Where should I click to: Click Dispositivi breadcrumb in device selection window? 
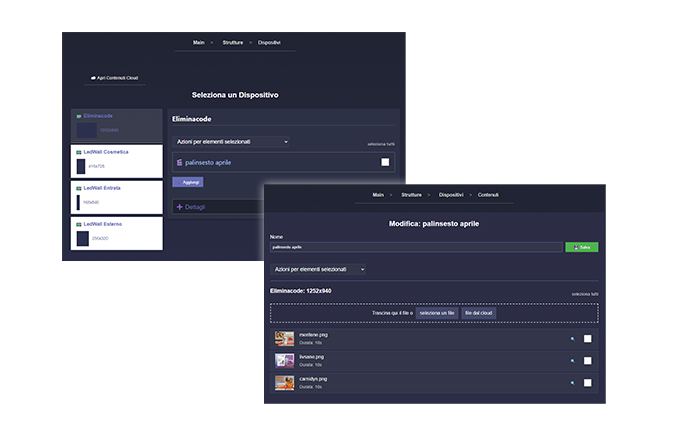click(269, 42)
